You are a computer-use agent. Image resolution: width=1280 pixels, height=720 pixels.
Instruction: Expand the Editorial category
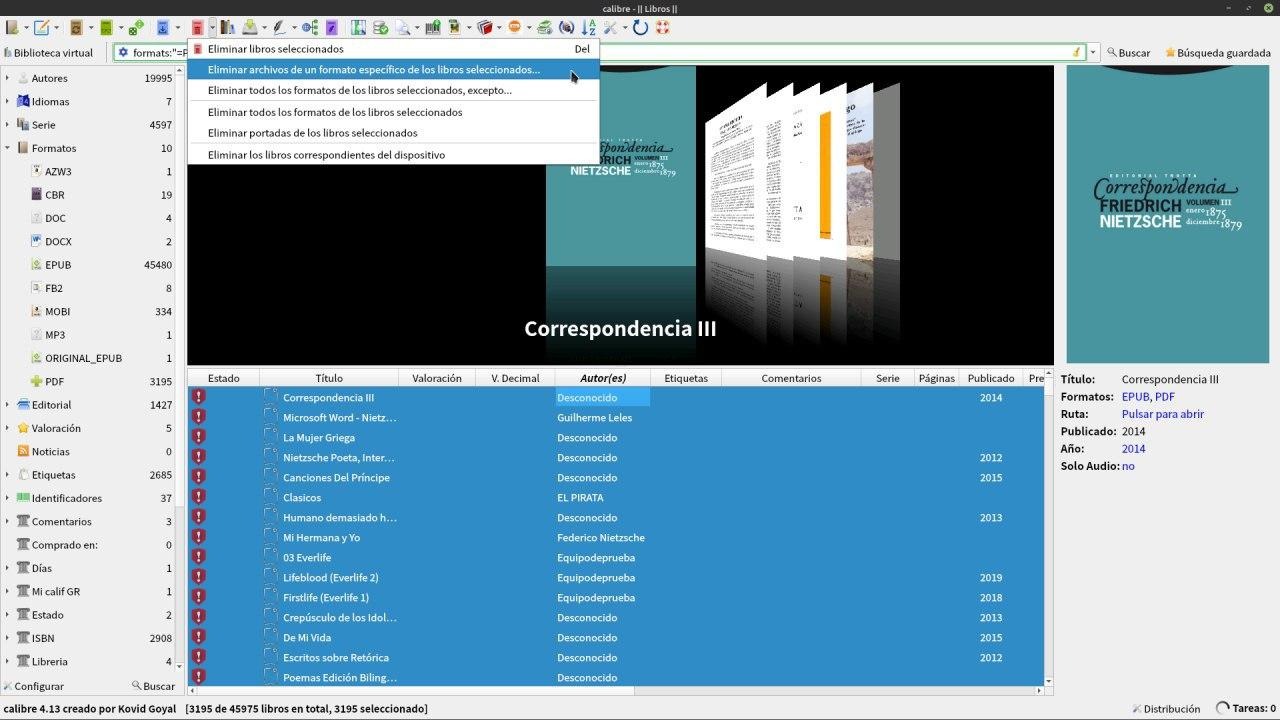(7, 405)
